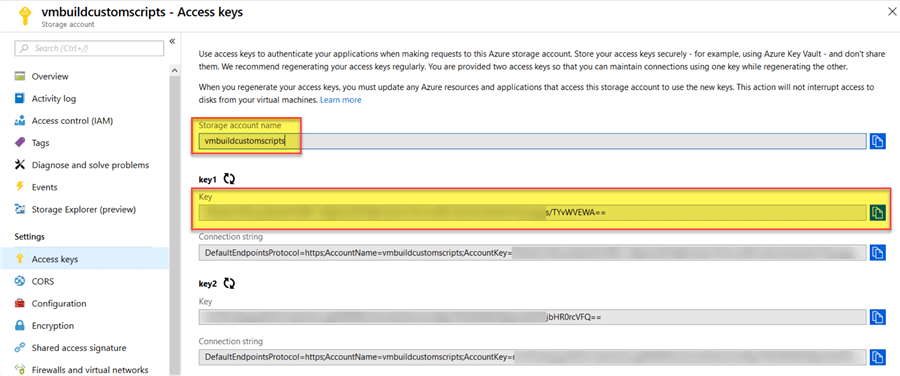Click the key1 heading label

click(208, 180)
